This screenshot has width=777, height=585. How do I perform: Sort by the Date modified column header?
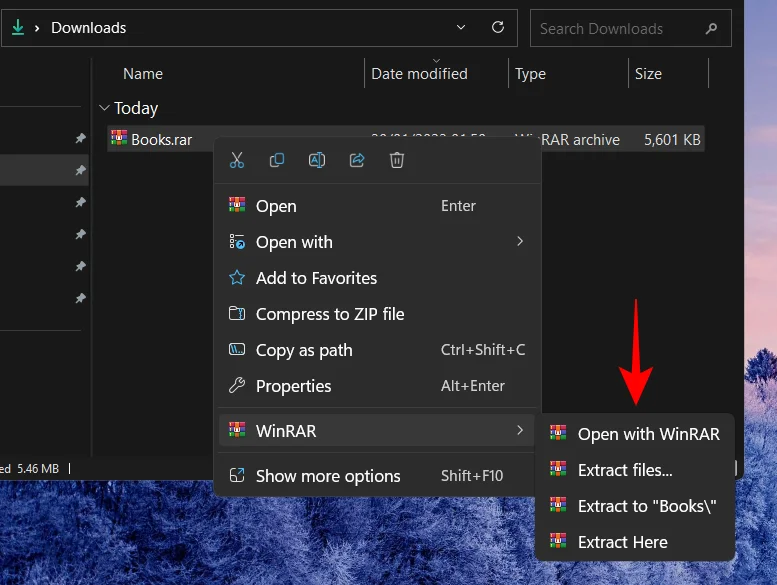[x=419, y=73]
